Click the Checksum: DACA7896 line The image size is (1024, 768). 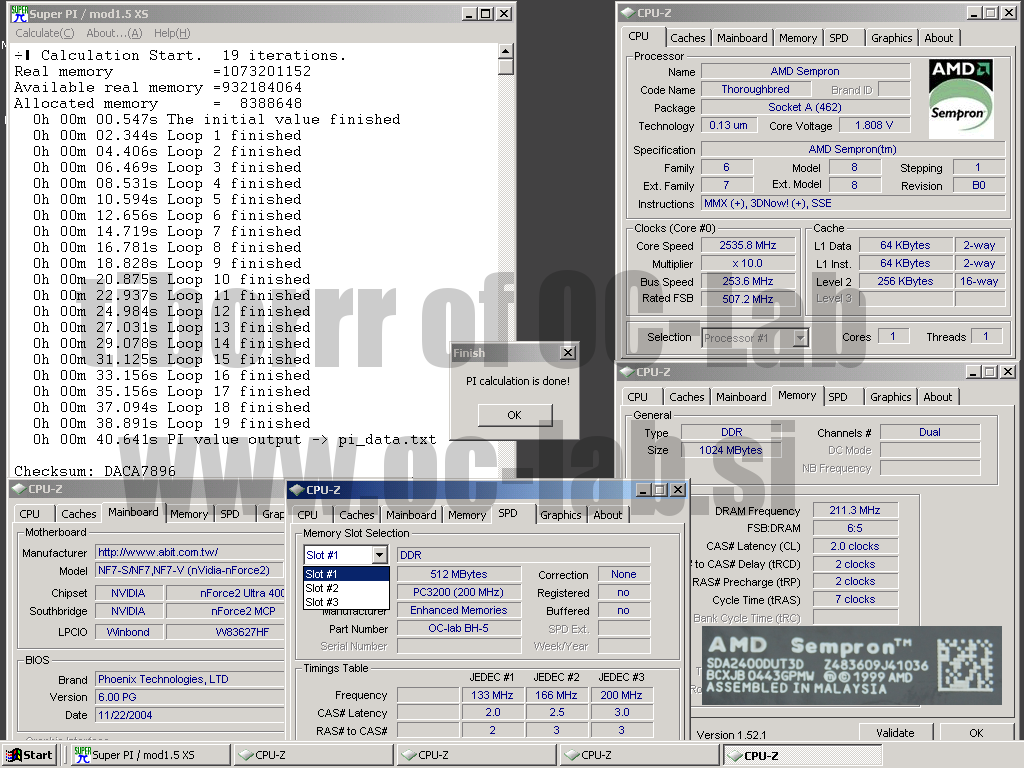[95, 471]
